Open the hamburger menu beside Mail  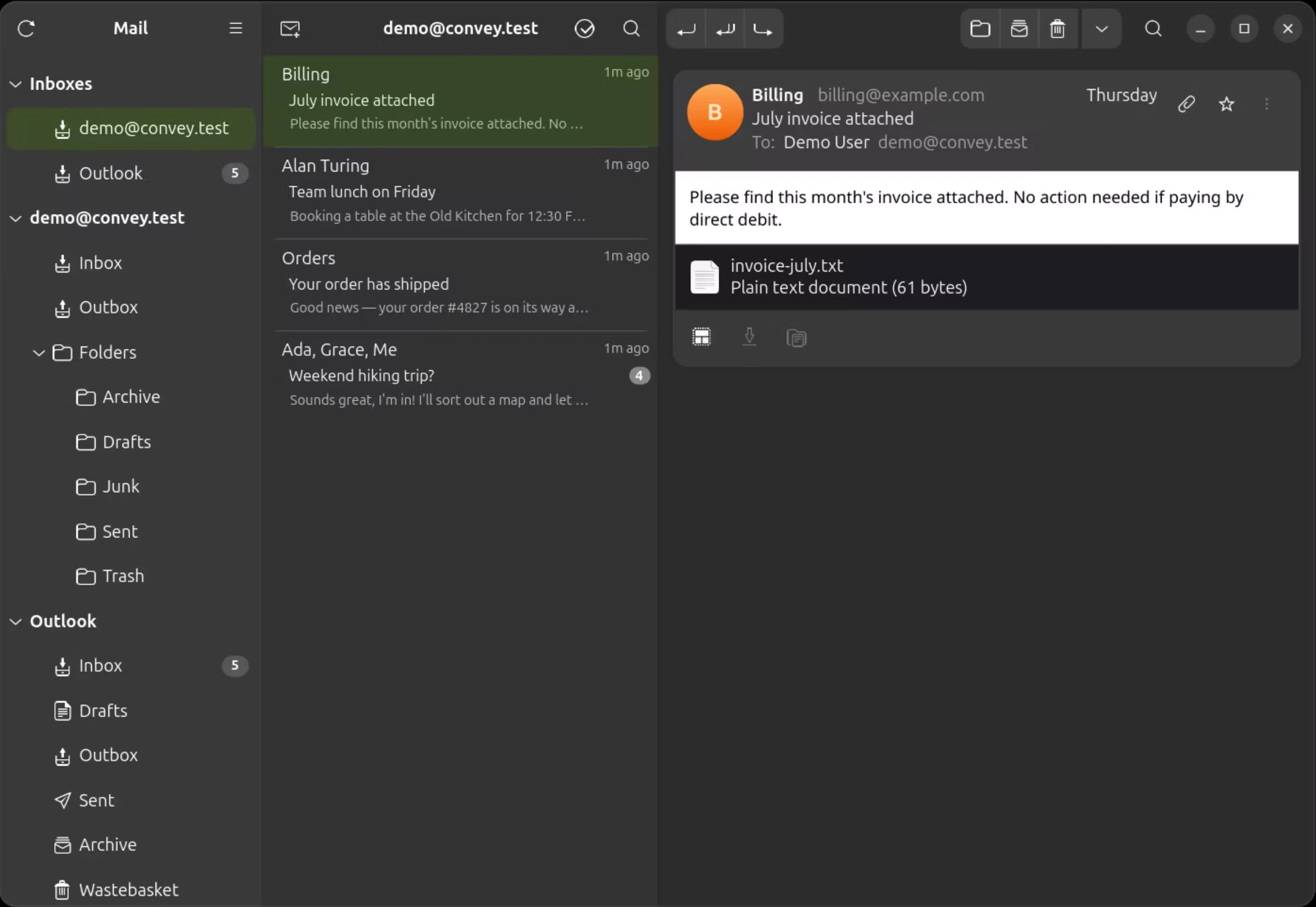pos(236,28)
